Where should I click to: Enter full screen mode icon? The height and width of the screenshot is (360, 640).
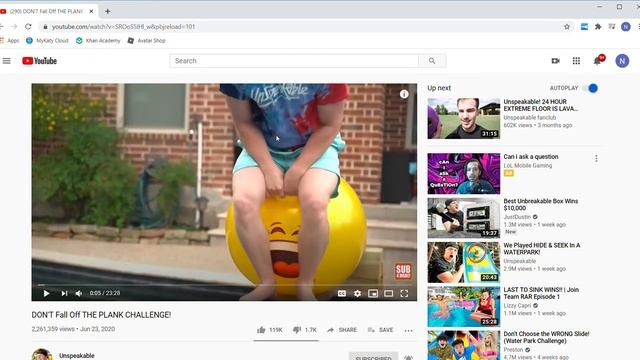pyautogui.click(x=404, y=293)
